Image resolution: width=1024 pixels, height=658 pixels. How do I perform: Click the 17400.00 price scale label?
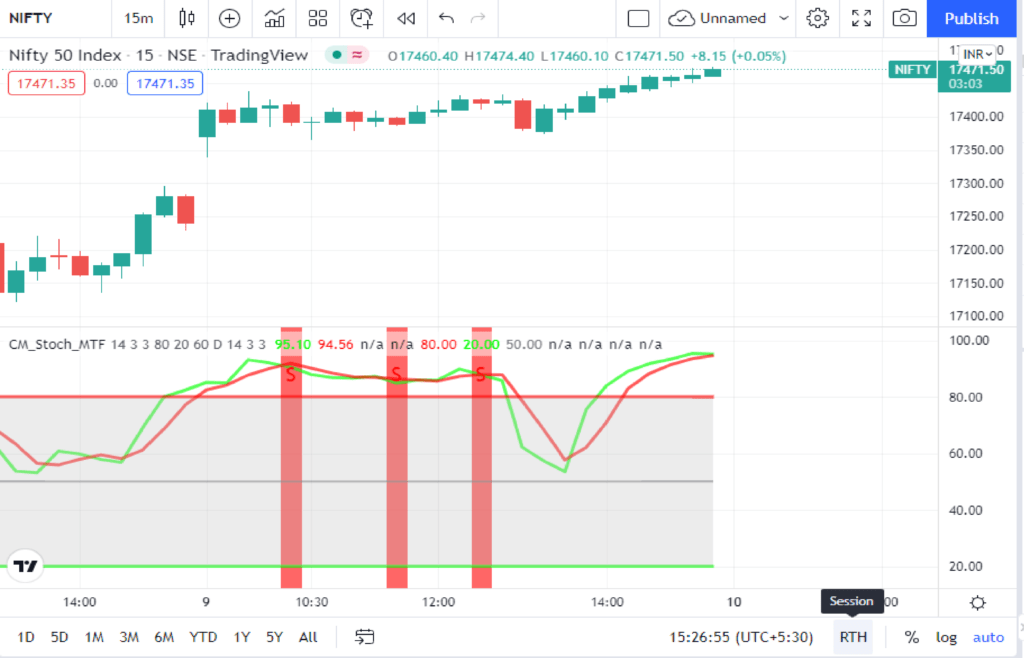coord(976,117)
